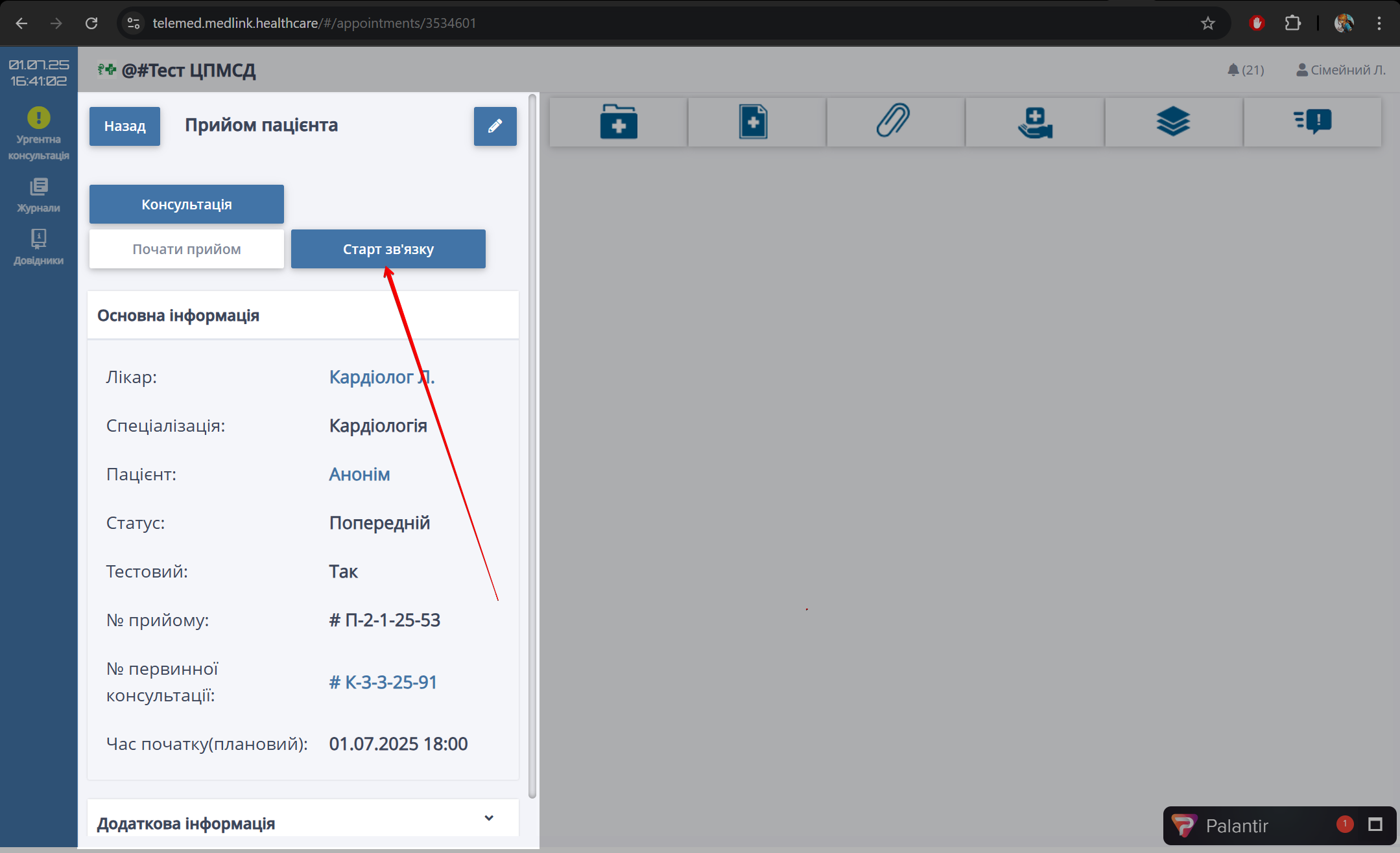The width and height of the screenshot is (1400, 853).
Task: Click the medical document plus icon
Action: click(753, 122)
